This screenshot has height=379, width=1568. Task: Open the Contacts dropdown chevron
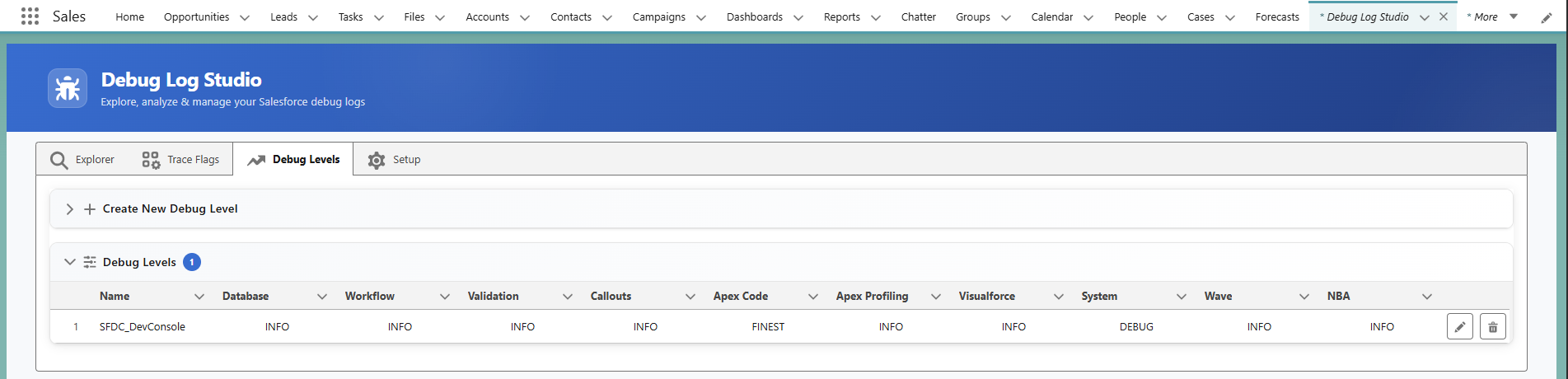click(x=607, y=17)
